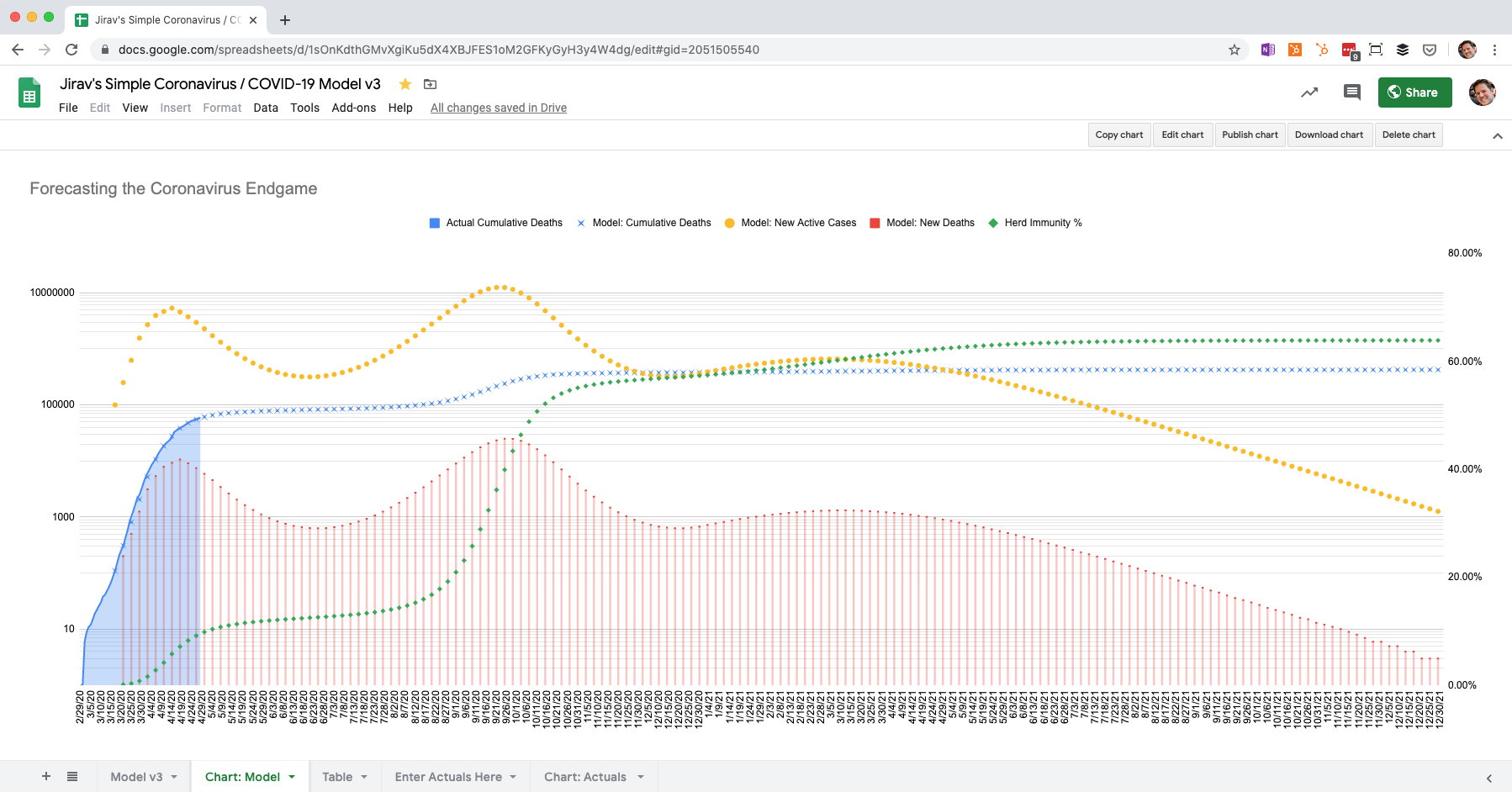
Task: Expand the Enter Actuals Here tab menu
Action: tap(513, 777)
